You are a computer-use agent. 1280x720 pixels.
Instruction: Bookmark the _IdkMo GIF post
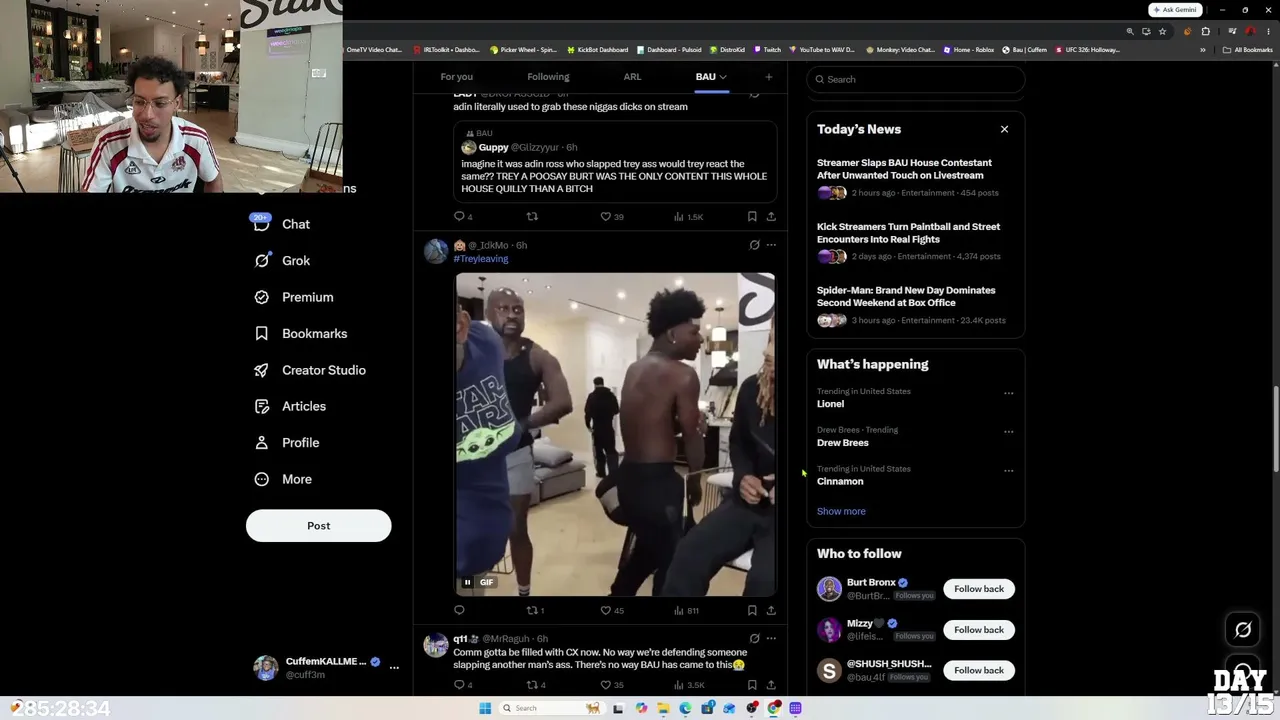coord(752,610)
